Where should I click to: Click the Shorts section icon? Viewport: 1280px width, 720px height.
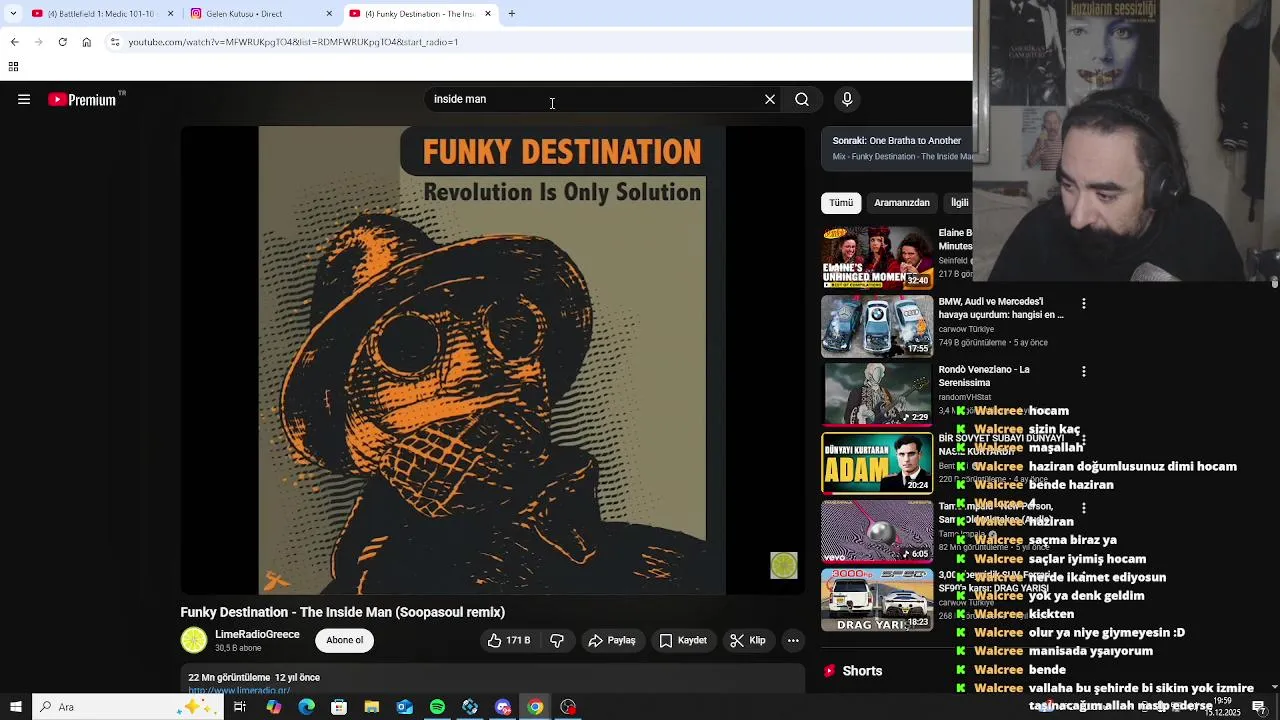click(x=829, y=671)
